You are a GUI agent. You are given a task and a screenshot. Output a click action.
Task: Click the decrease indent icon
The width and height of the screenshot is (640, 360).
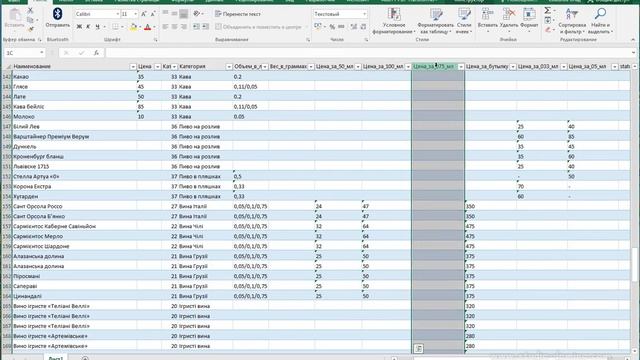(196, 27)
